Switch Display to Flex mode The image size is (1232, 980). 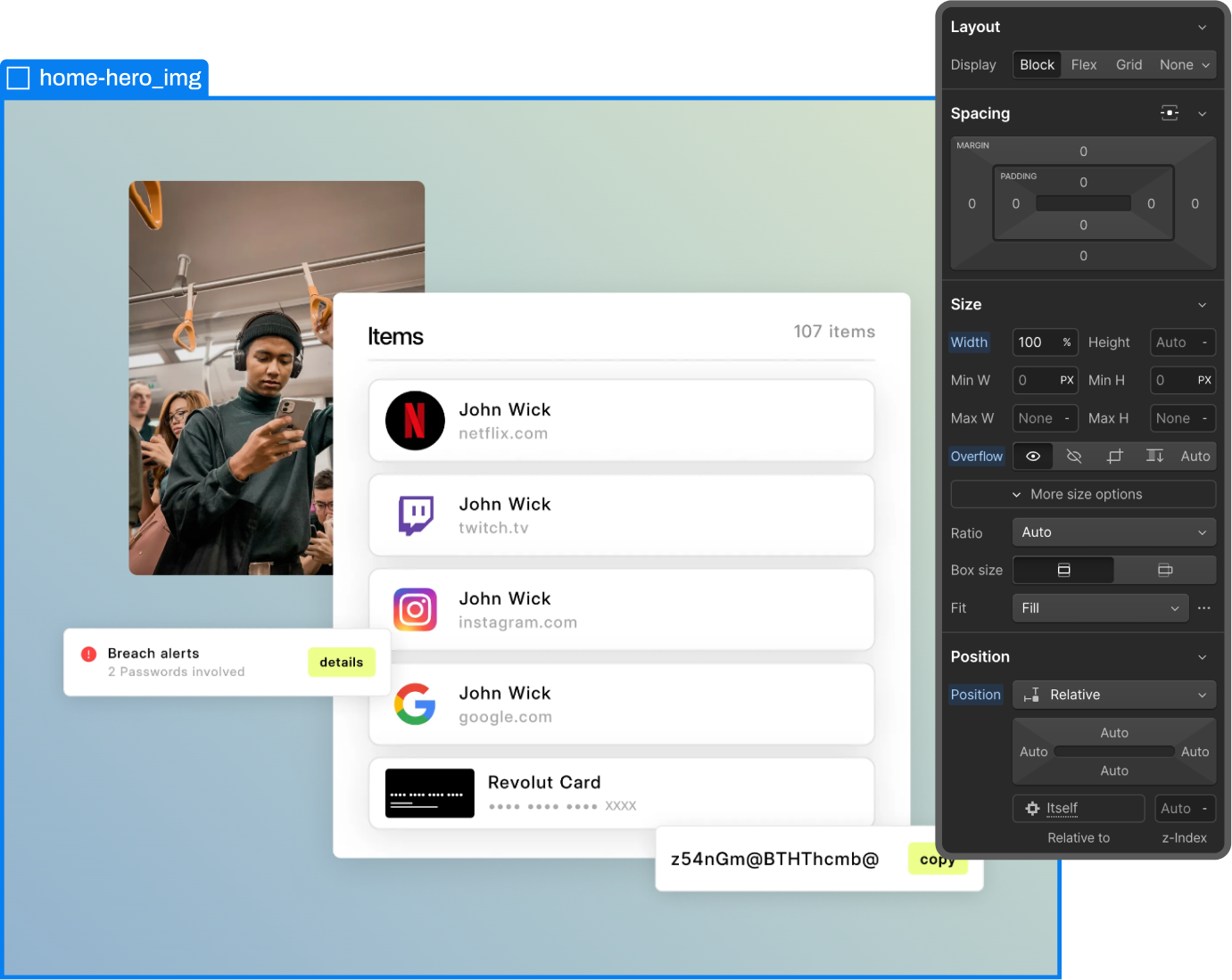tap(1084, 64)
